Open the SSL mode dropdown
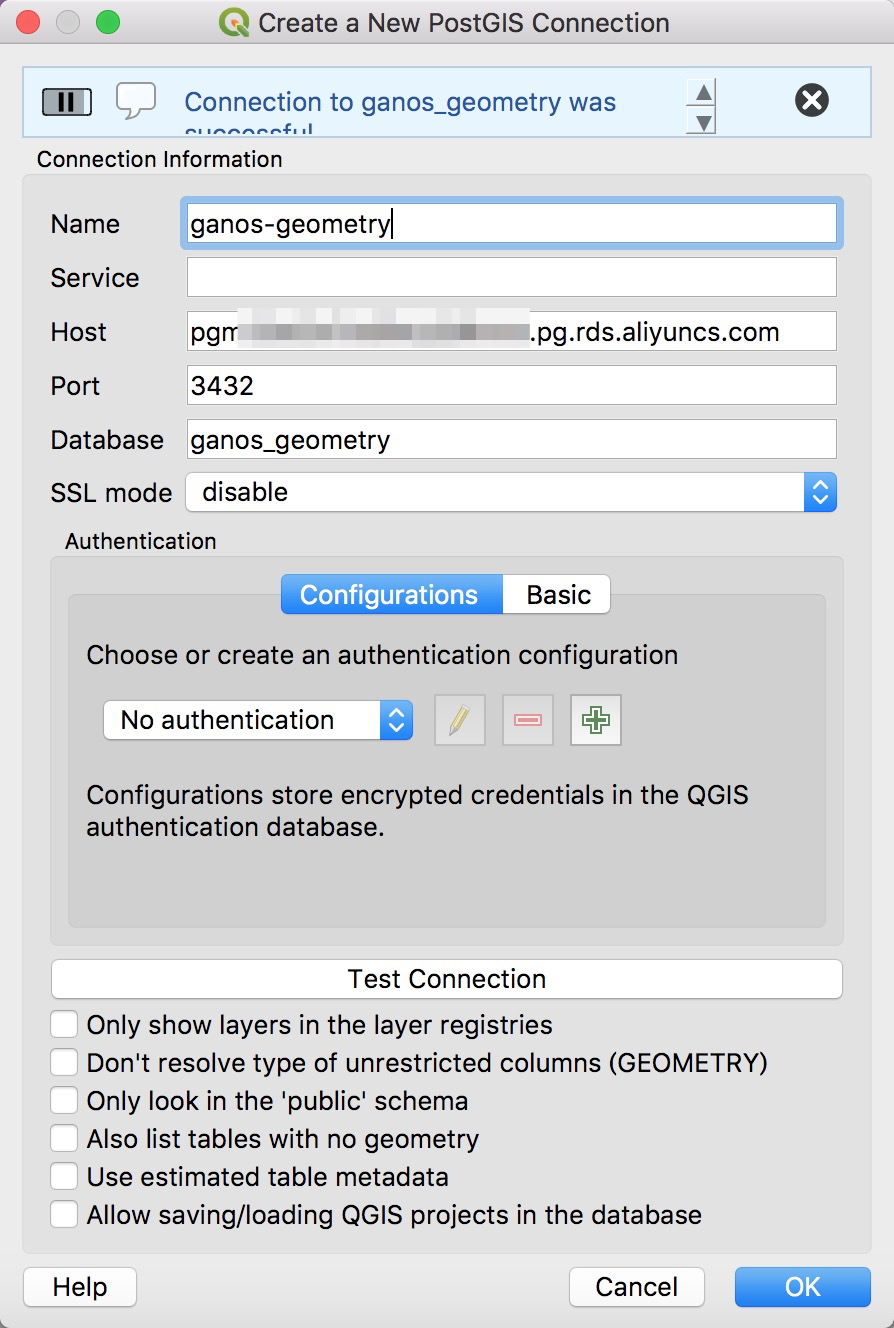The width and height of the screenshot is (894, 1328). pos(510,492)
